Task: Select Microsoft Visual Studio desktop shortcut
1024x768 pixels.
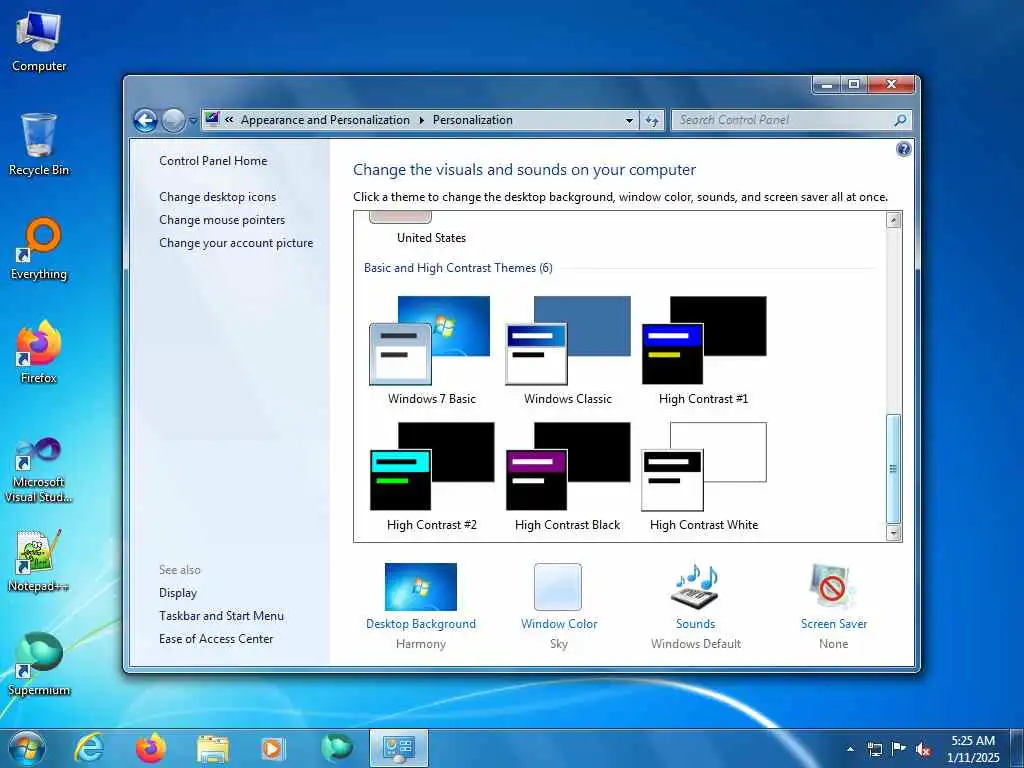Action: click(x=39, y=470)
